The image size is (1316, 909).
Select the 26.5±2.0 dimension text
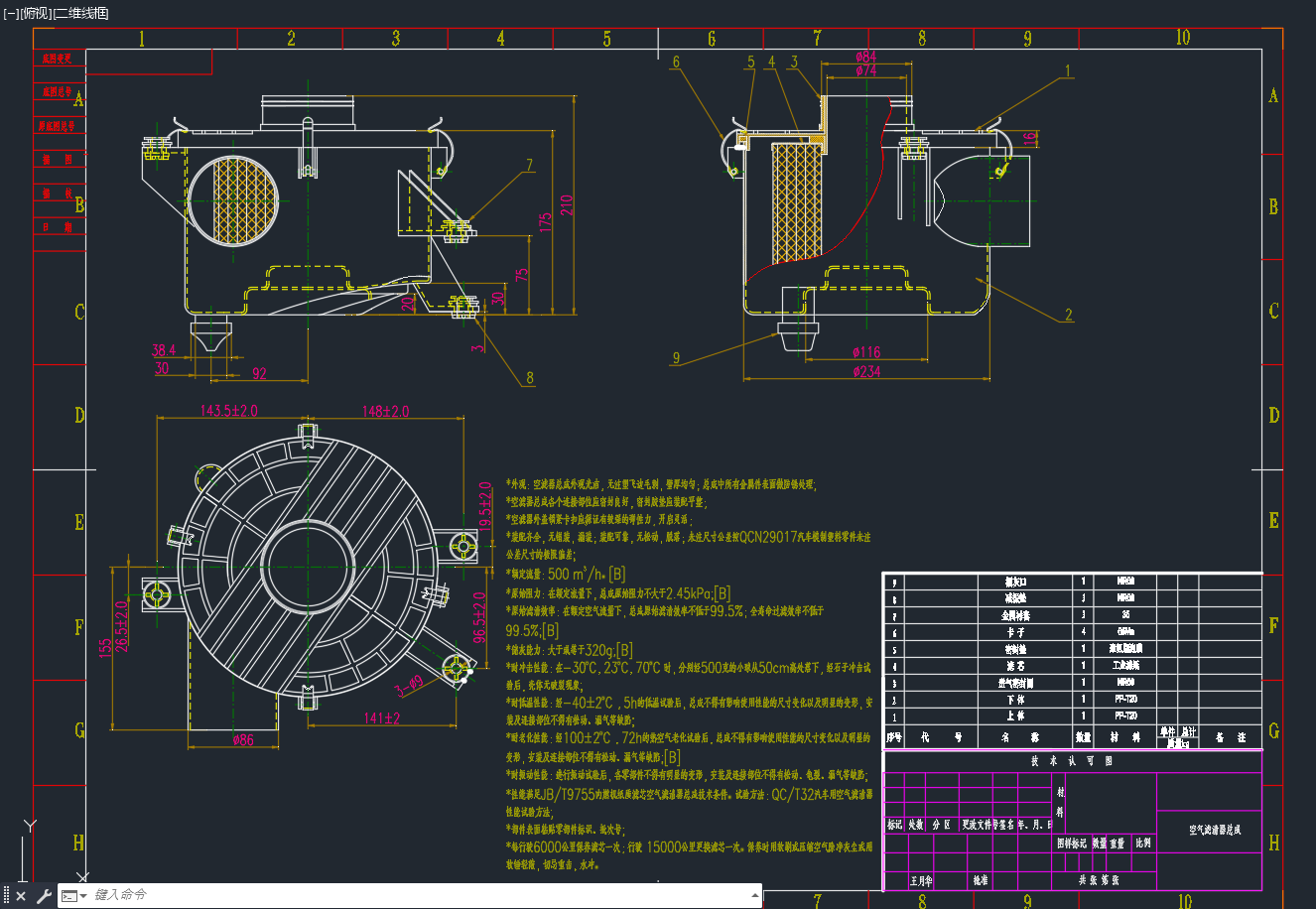tap(121, 626)
